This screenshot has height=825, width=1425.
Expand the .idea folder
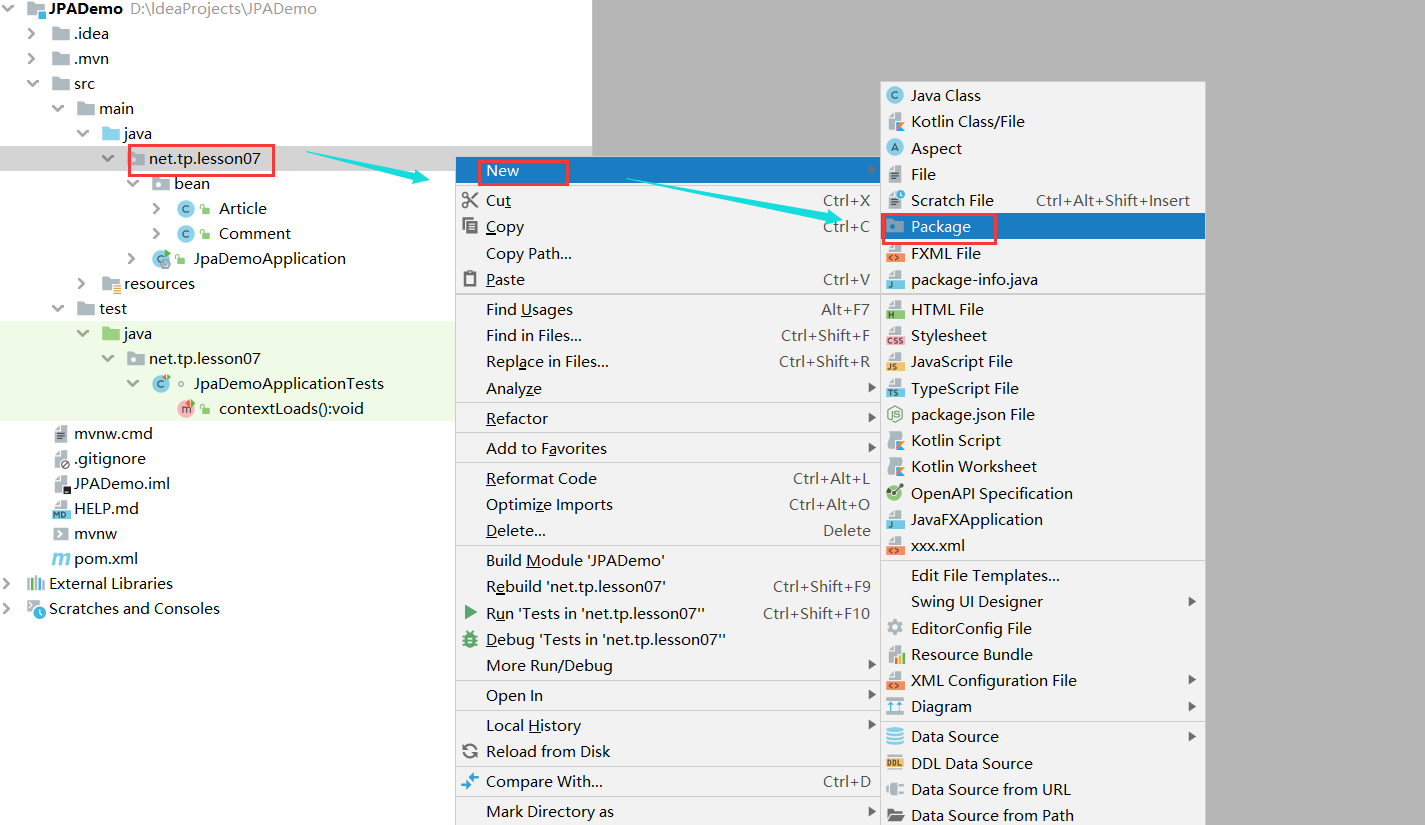[x=33, y=34]
